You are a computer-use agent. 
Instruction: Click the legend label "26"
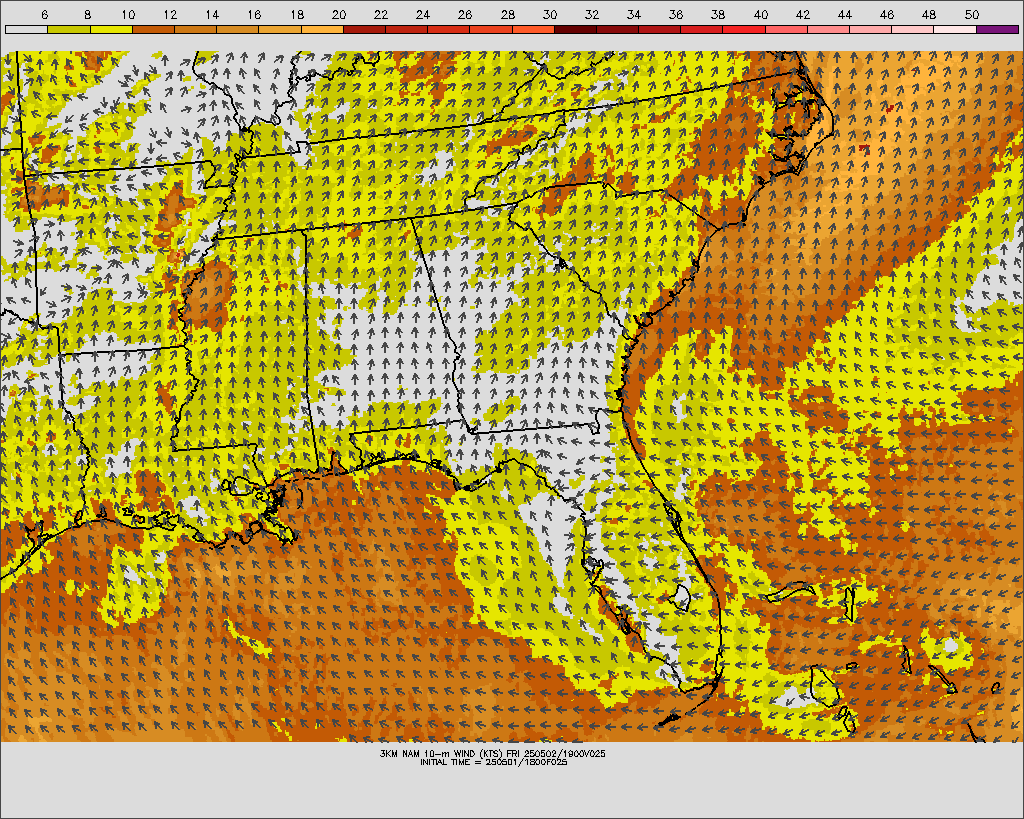point(465,15)
